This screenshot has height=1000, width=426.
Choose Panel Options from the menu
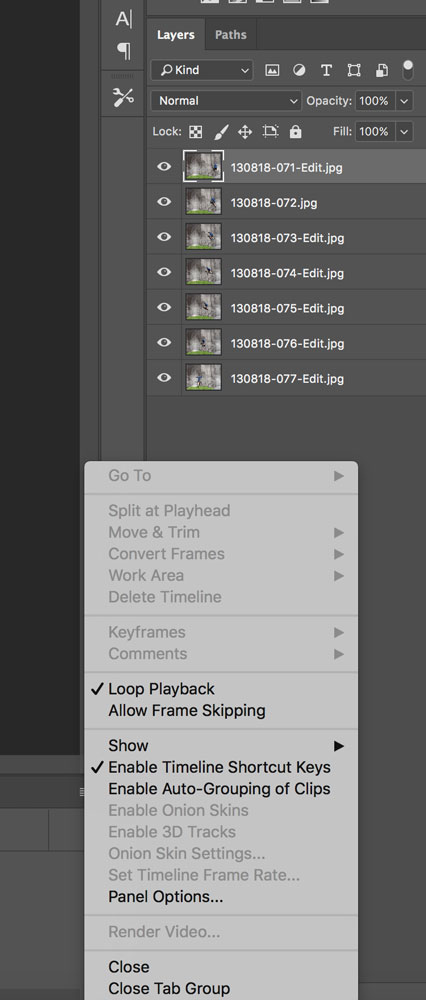click(x=166, y=897)
